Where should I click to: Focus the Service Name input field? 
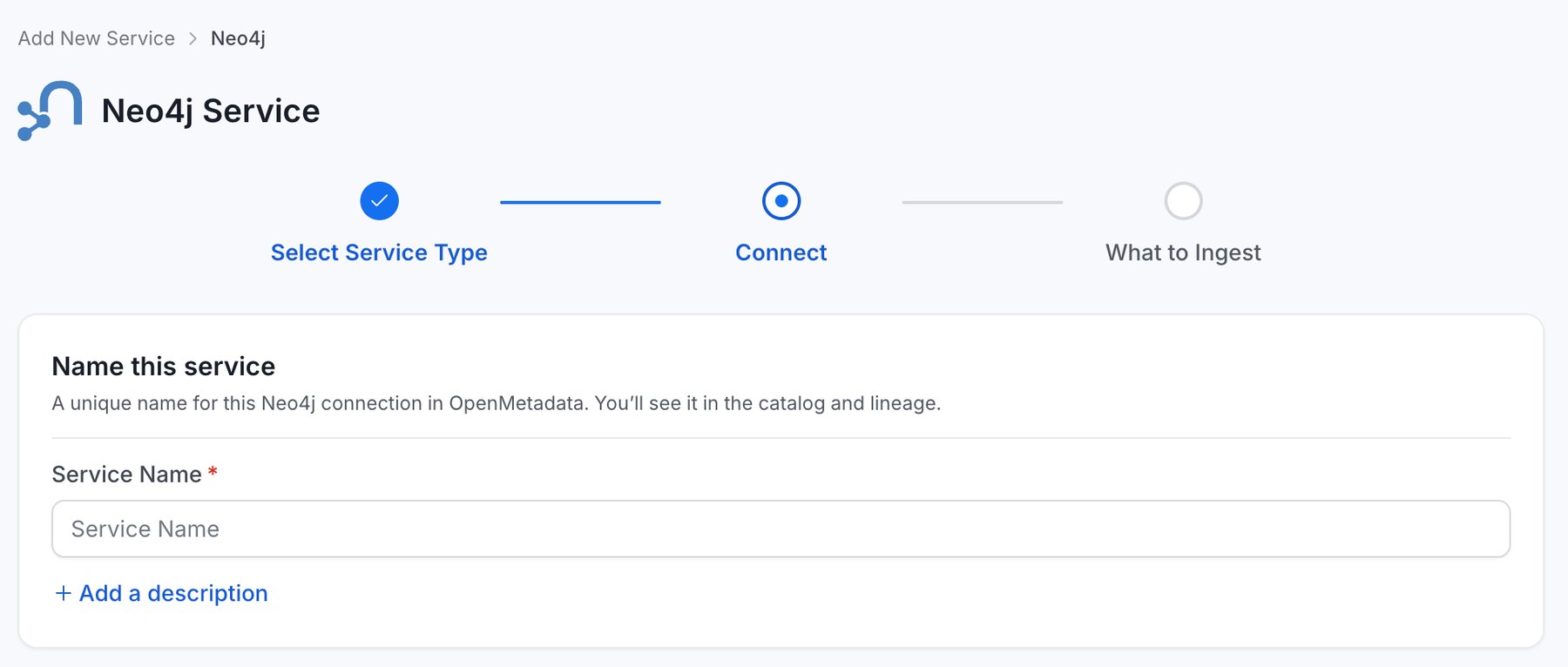[781, 529]
